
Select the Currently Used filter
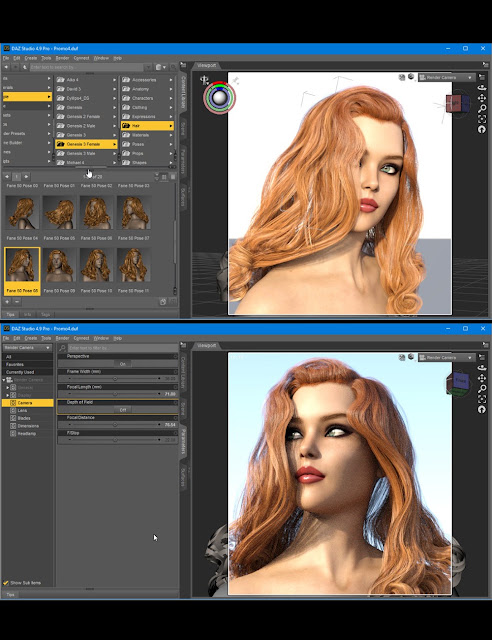tap(27, 372)
